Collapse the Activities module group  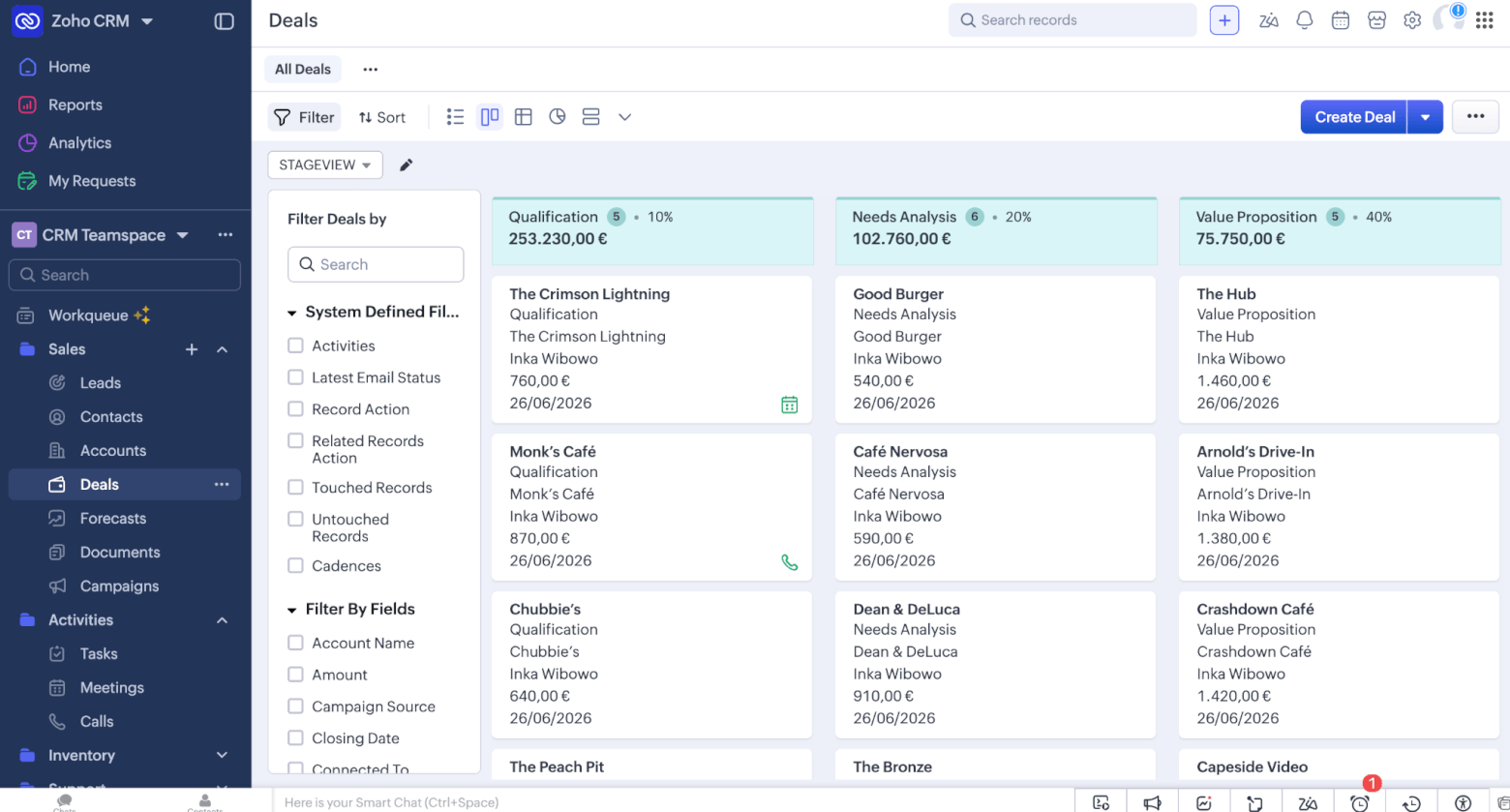222,620
